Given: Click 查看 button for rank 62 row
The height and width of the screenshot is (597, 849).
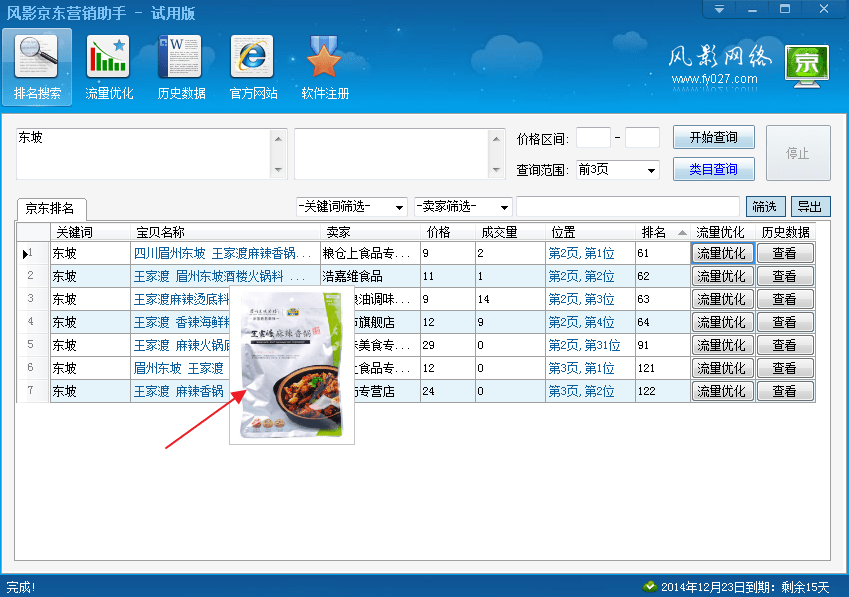Looking at the screenshot, I should [x=785, y=277].
